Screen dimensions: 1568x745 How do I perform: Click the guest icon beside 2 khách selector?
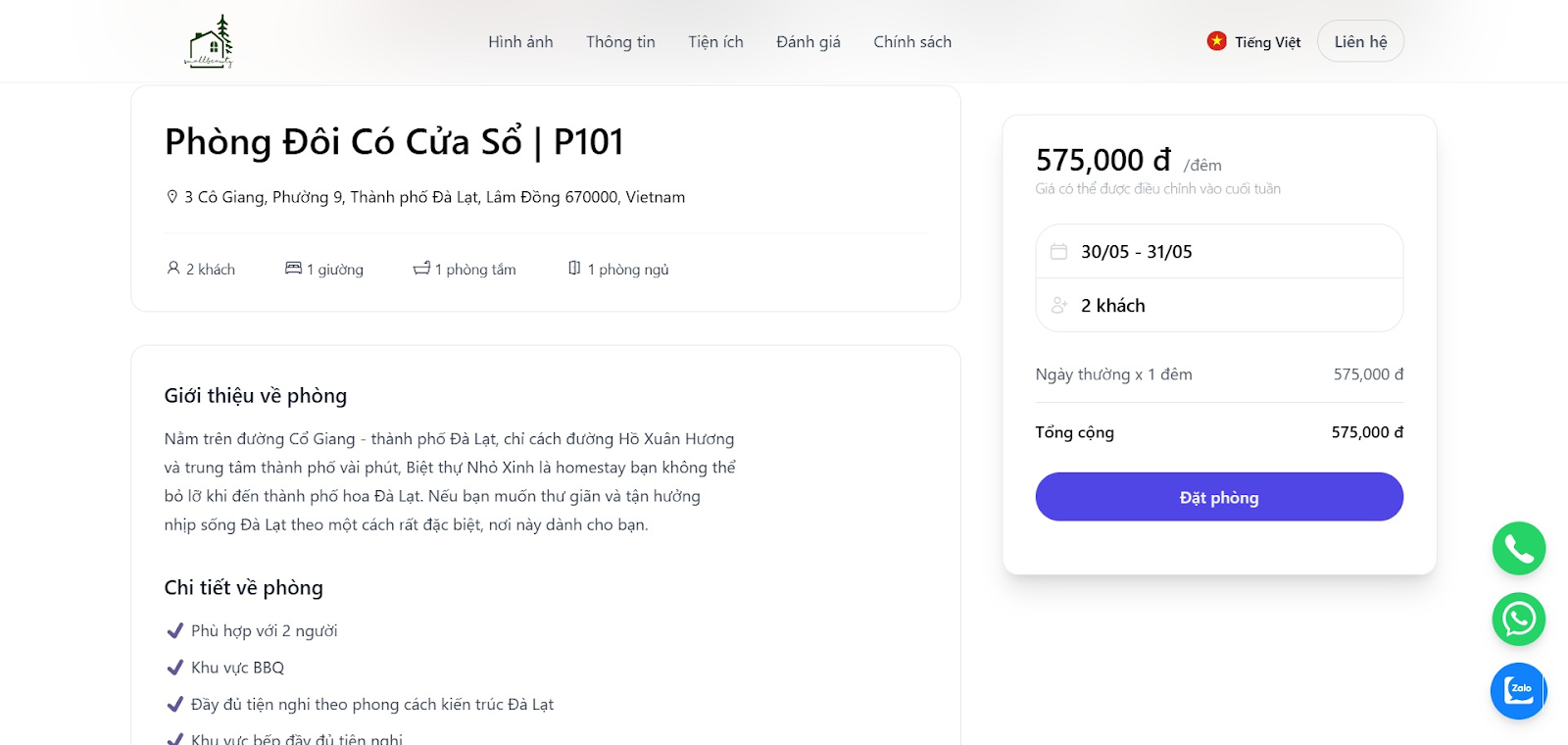(x=1058, y=306)
